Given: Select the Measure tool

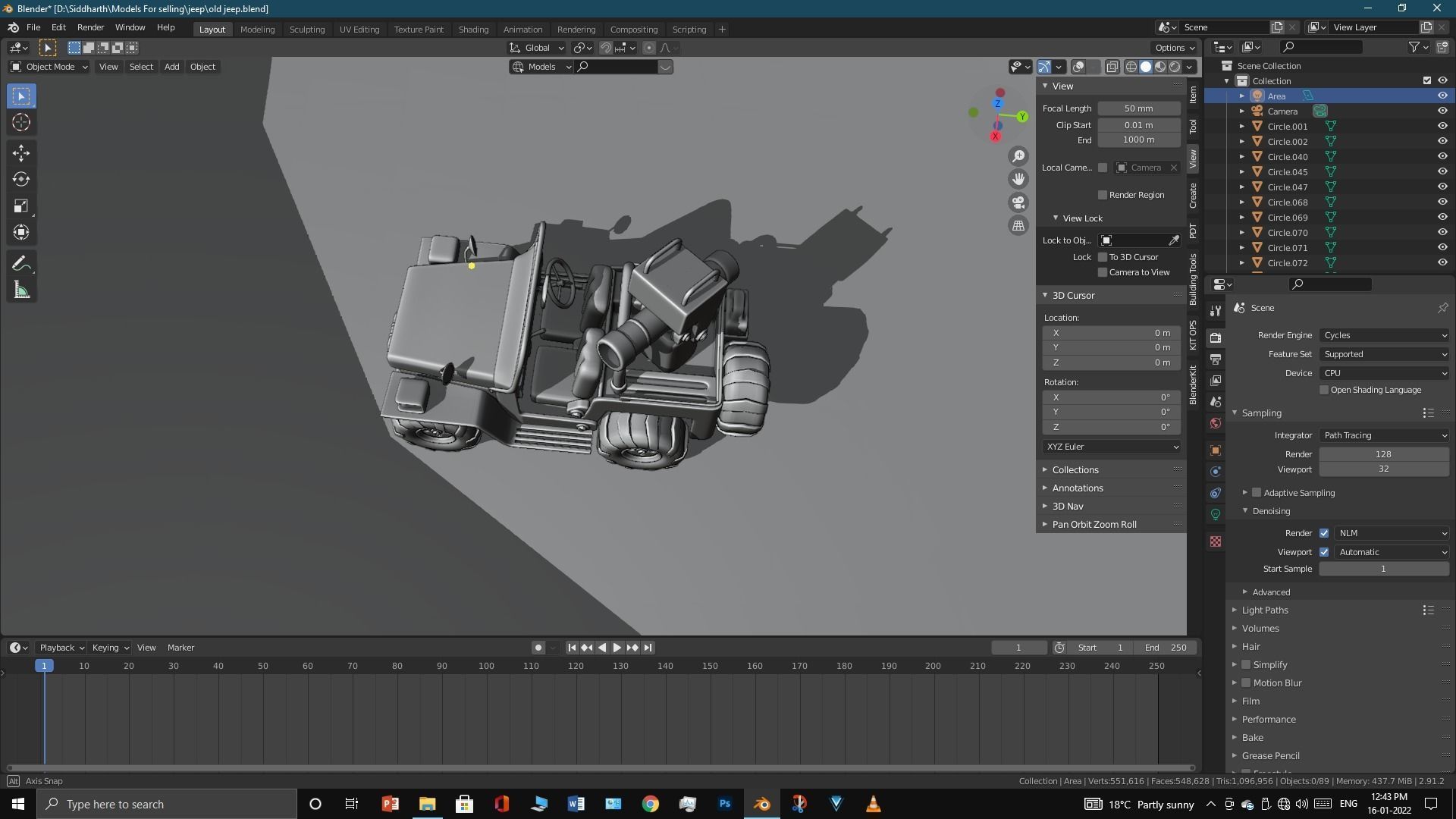Looking at the screenshot, I should pos(21,290).
